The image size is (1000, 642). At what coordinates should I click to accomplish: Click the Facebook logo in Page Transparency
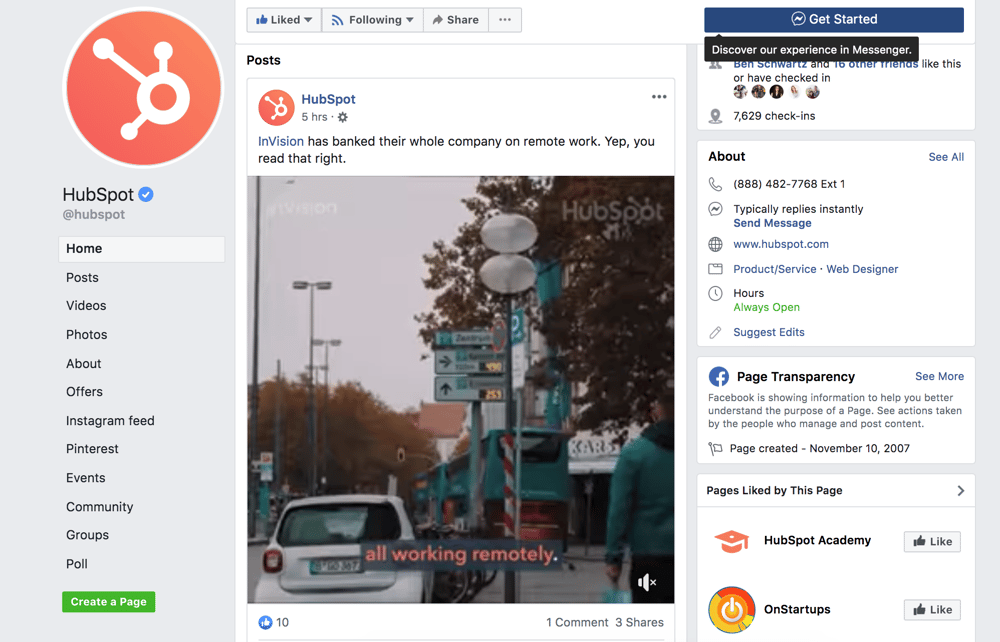pos(719,377)
